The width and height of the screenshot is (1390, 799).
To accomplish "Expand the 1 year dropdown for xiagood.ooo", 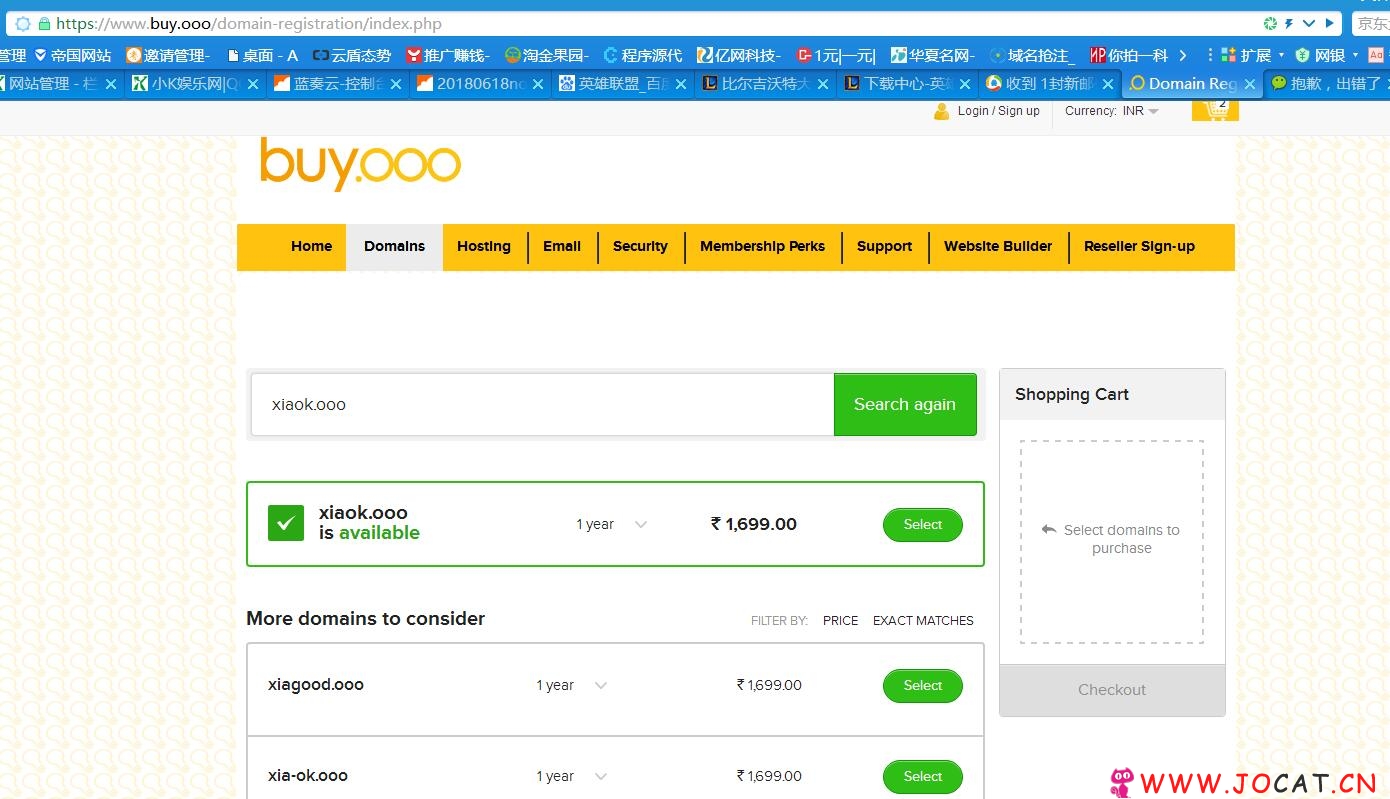I will click(572, 685).
